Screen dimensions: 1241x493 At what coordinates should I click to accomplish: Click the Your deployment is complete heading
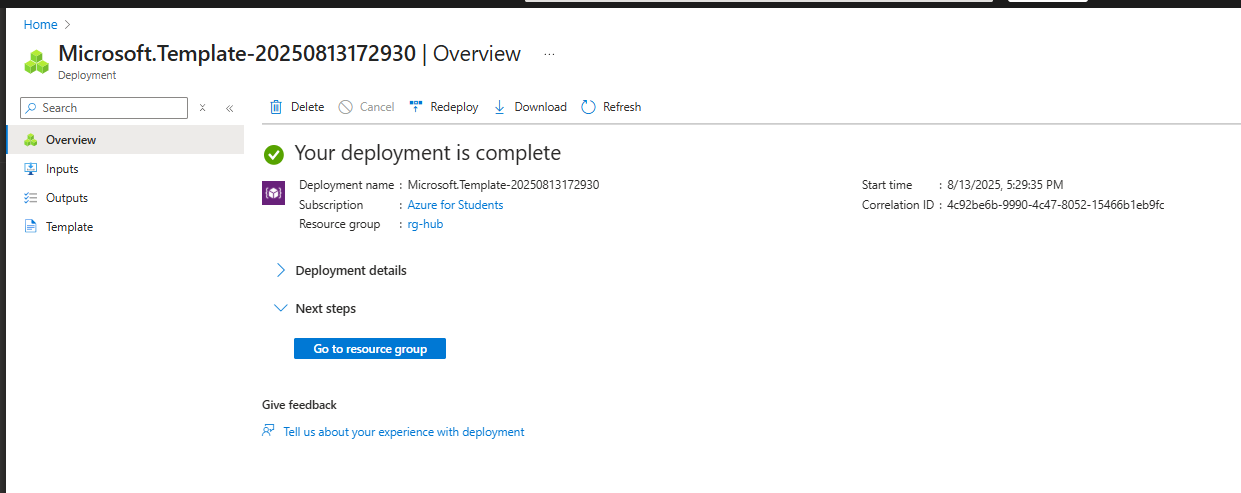click(x=428, y=153)
